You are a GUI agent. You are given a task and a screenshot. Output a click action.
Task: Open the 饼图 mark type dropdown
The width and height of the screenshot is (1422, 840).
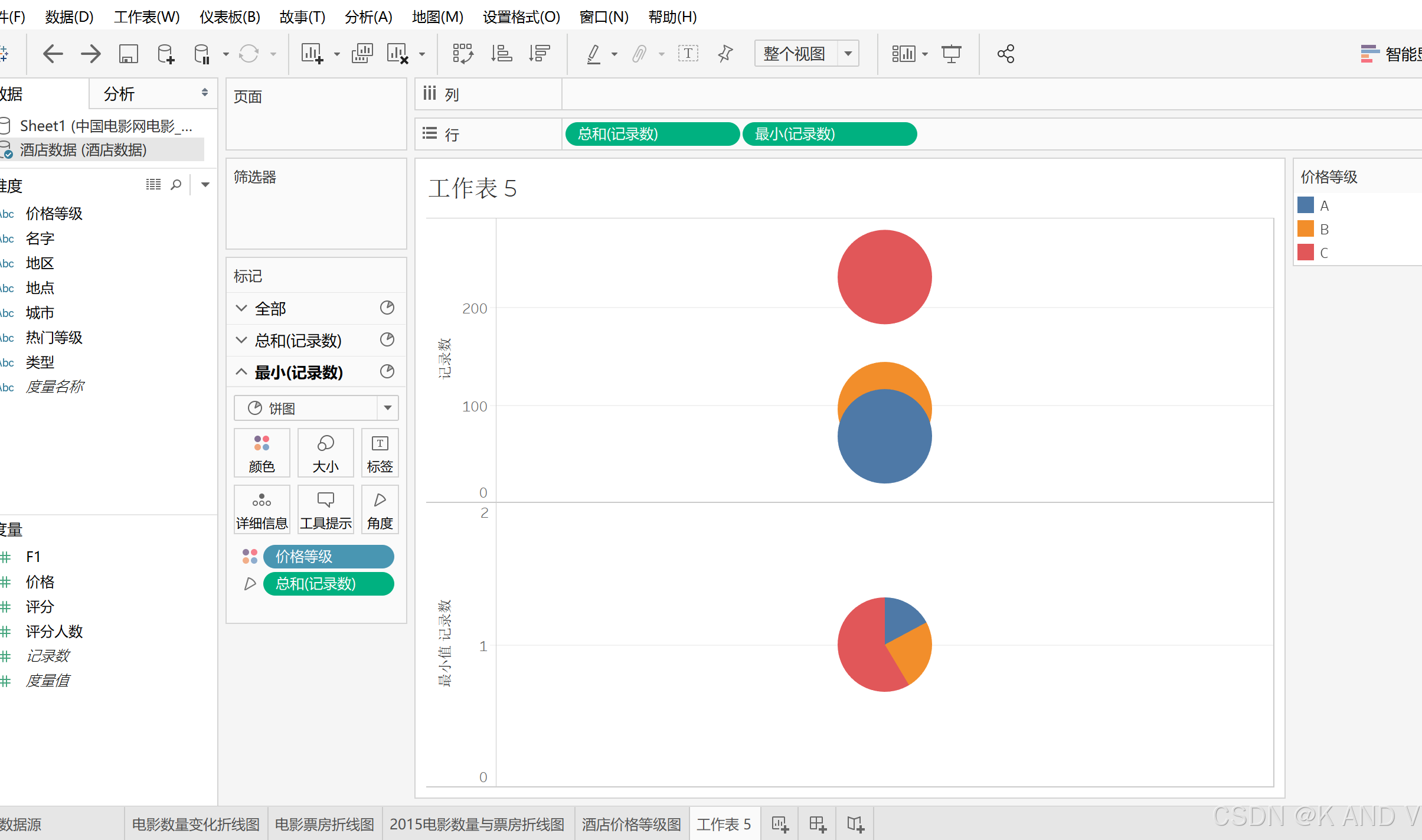point(387,408)
